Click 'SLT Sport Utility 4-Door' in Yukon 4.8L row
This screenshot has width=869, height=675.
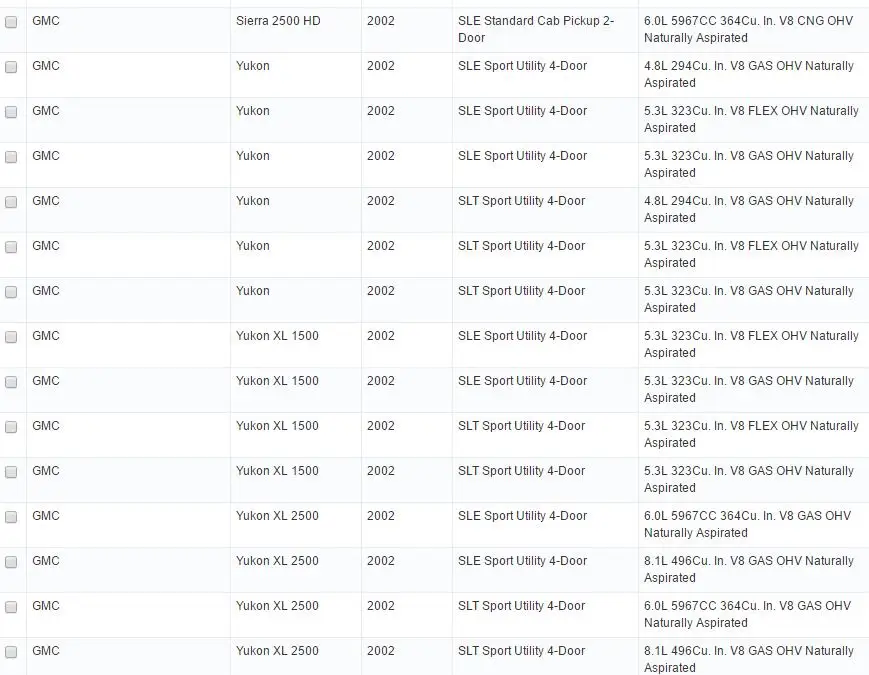pyautogui.click(x=522, y=201)
